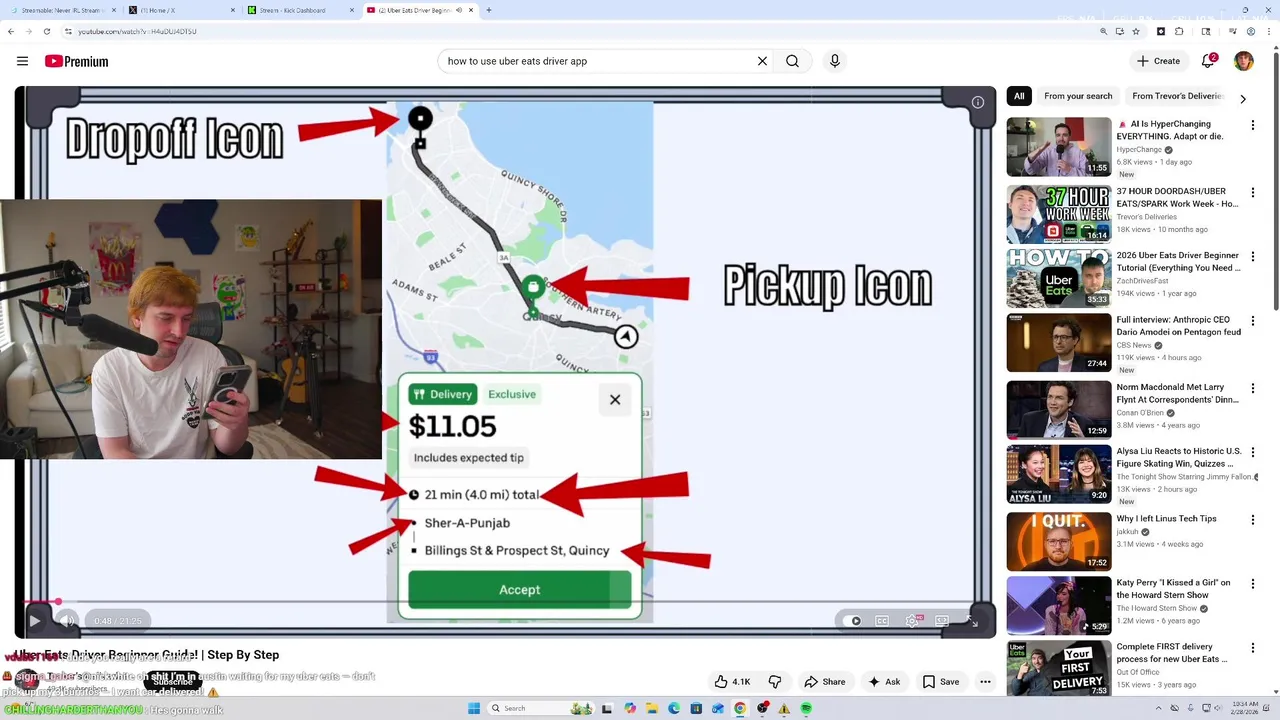Open the Ask AI button

coord(884,682)
